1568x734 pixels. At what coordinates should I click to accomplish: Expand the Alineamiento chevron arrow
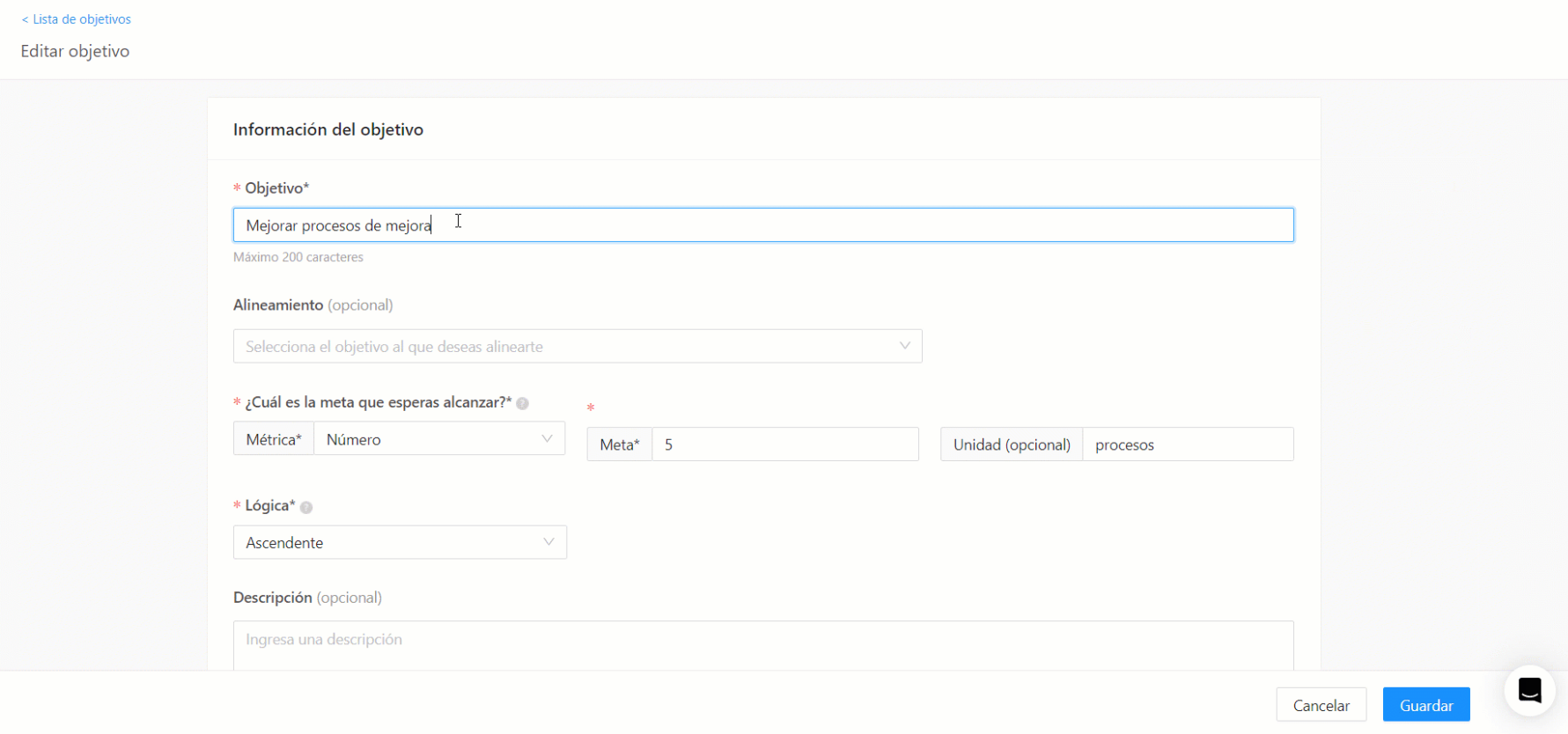904,346
